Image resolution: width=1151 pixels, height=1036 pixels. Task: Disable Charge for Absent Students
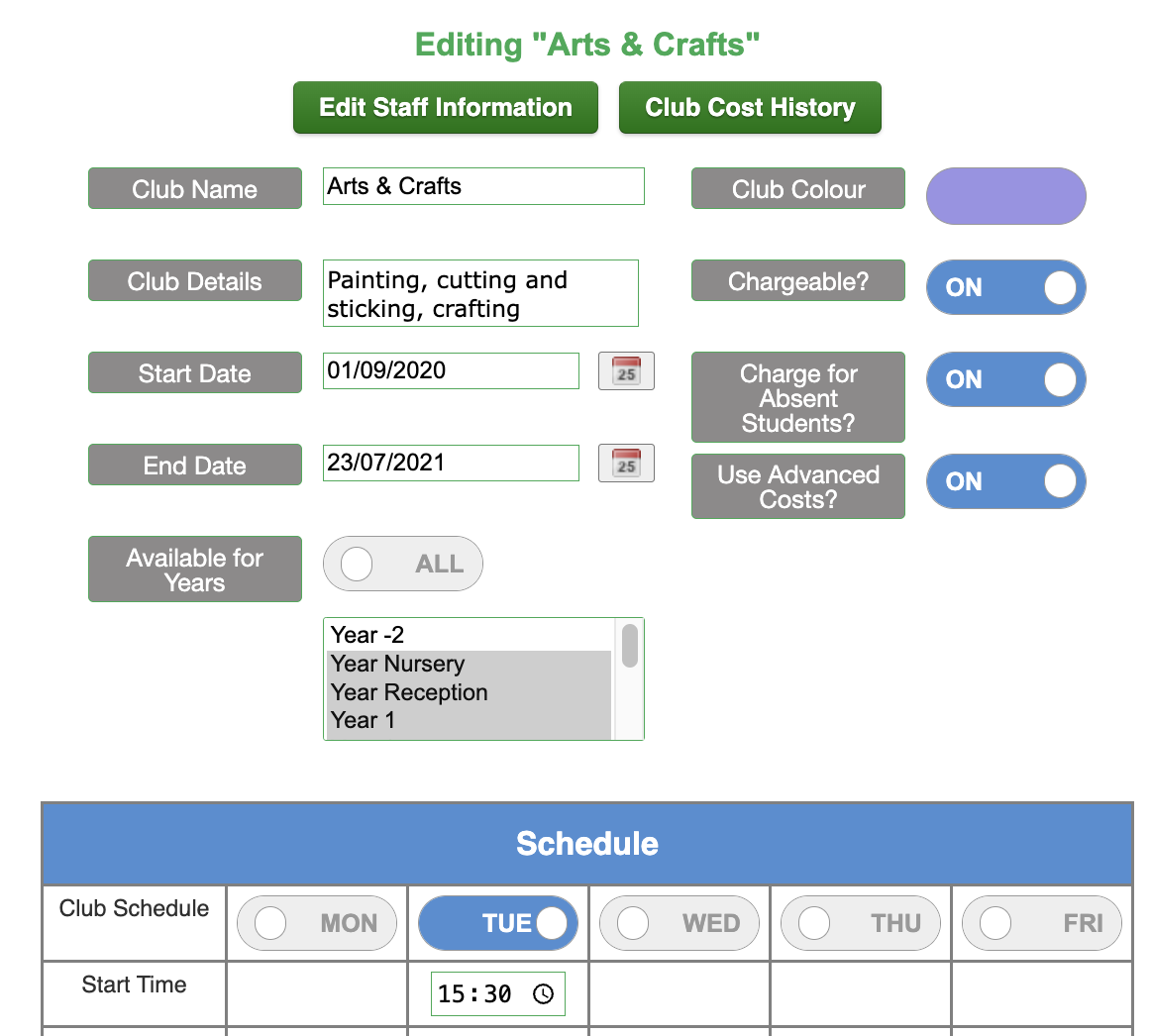click(1005, 379)
